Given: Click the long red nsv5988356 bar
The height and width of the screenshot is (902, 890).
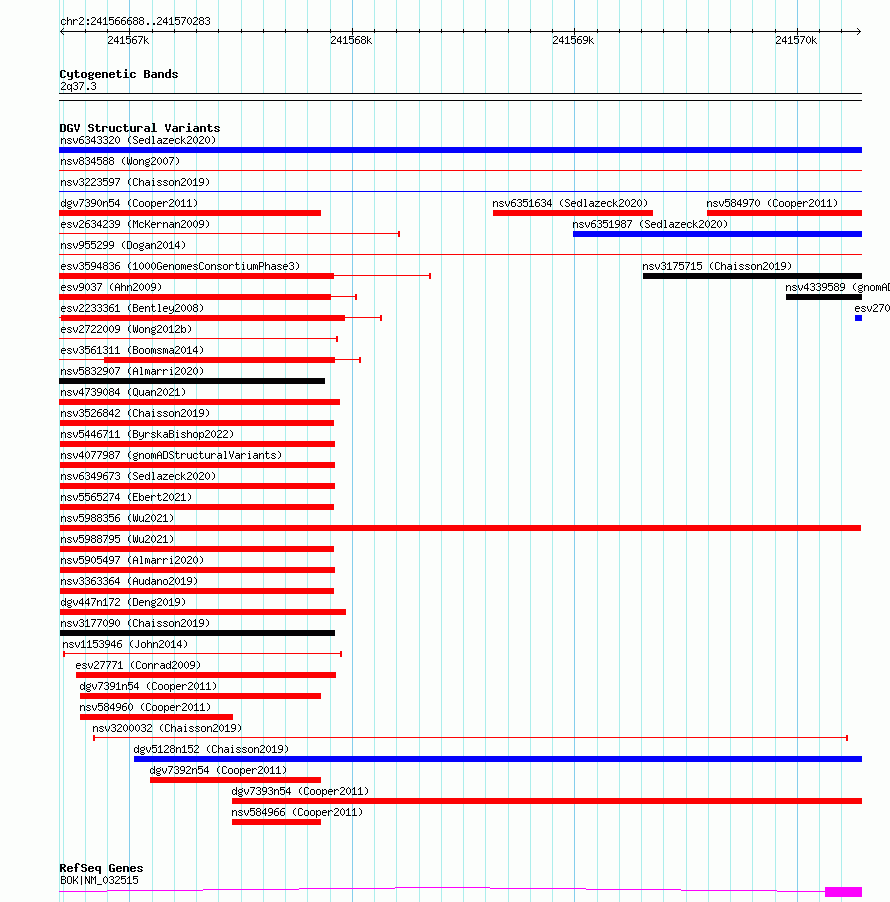Looking at the screenshot, I should 460,528.
